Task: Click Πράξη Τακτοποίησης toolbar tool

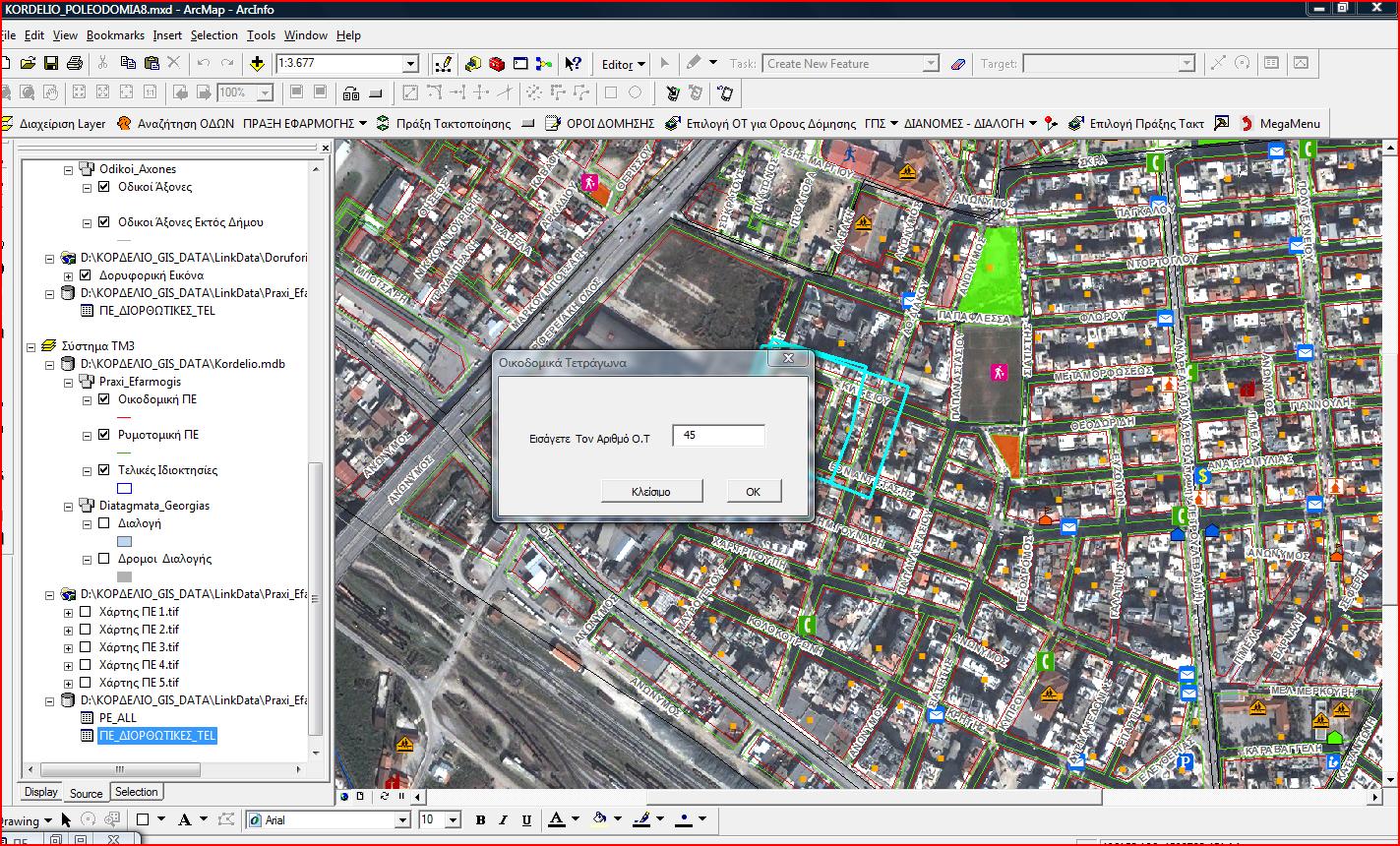Action: point(444,123)
